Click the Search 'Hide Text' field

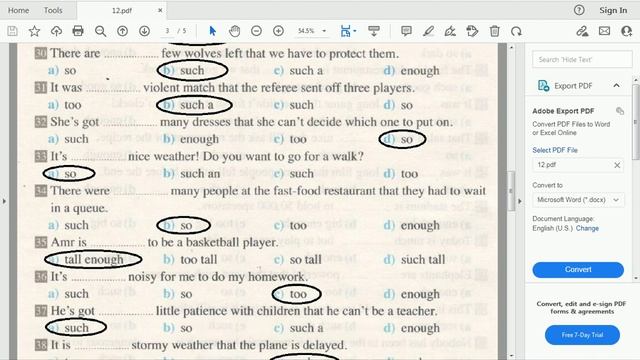[x=582, y=60]
